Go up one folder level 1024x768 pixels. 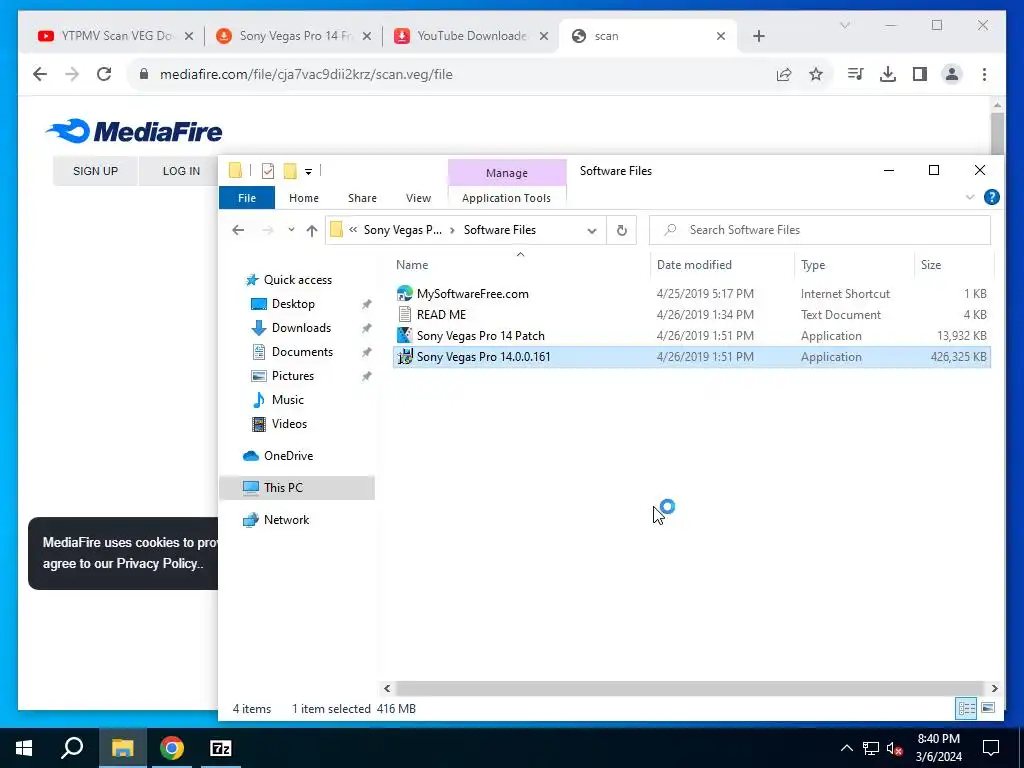click(312, 230)
